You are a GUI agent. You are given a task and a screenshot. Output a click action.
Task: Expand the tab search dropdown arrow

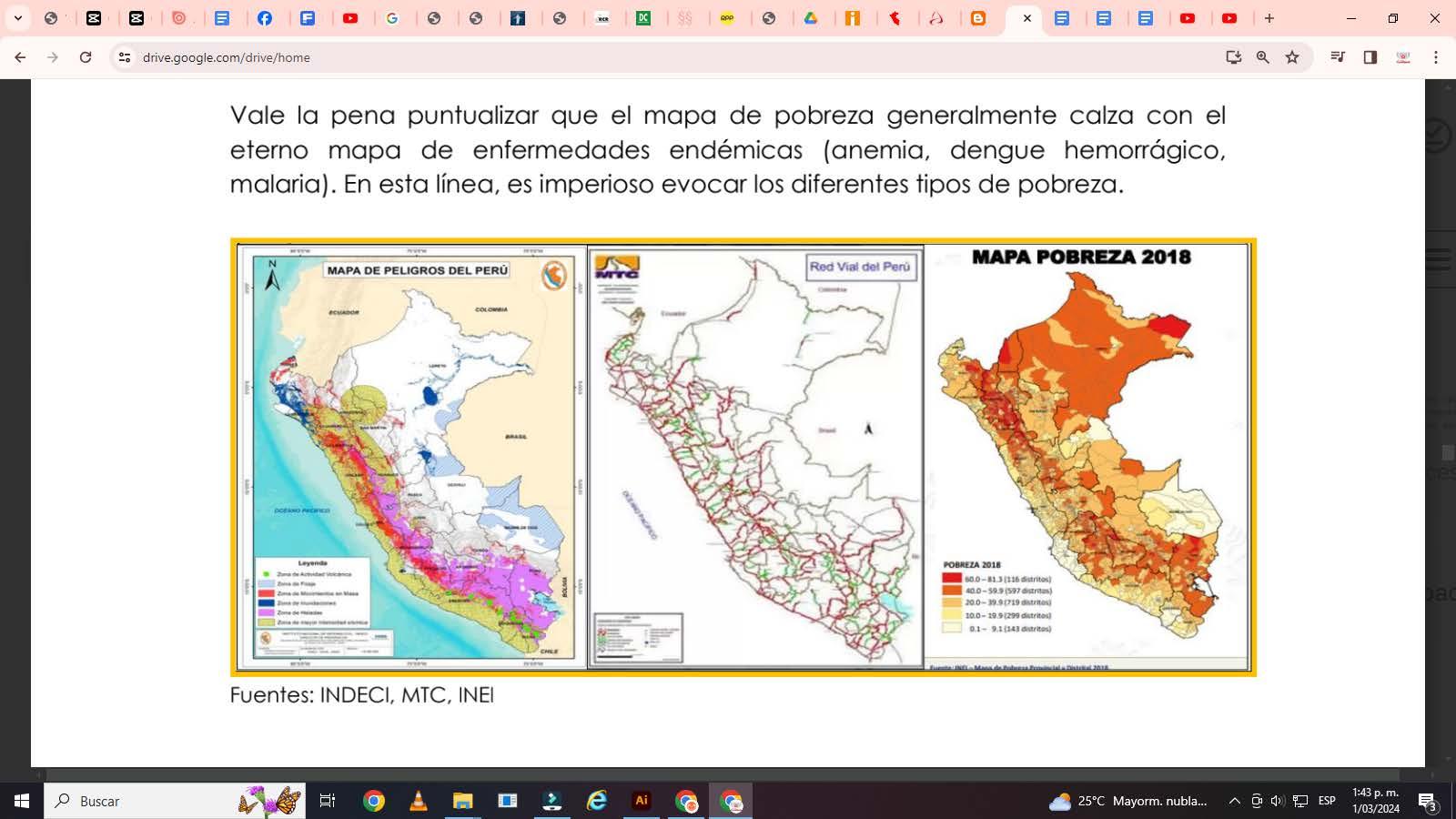pos(17,18)
